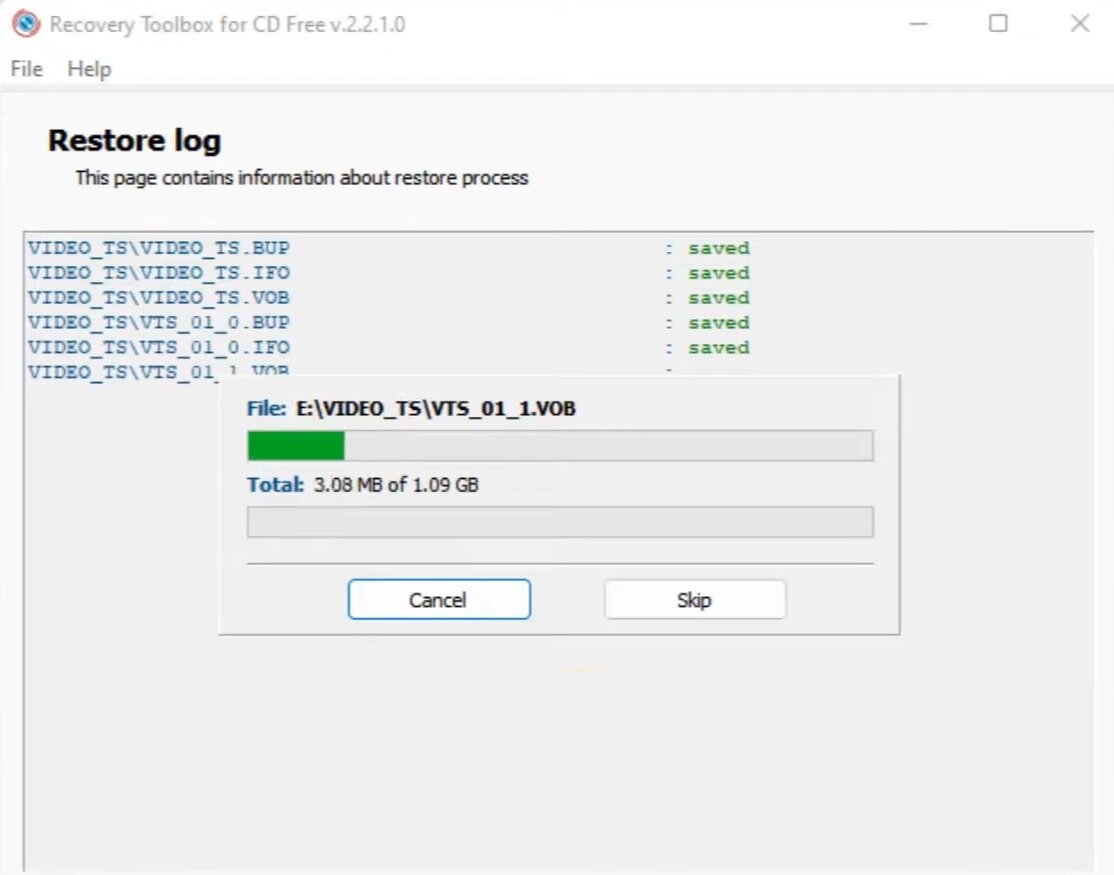Click the Total progress bar
Screen dimensions: 1114x875
(560, 522)
